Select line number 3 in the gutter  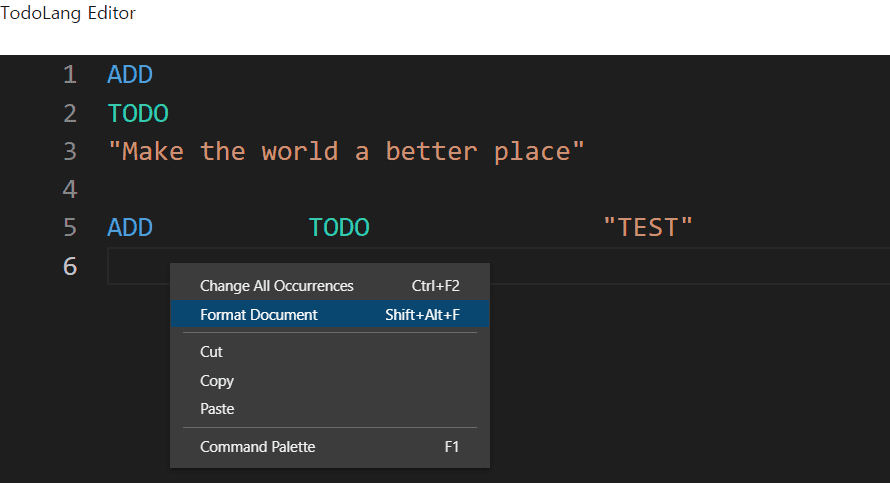70,151
